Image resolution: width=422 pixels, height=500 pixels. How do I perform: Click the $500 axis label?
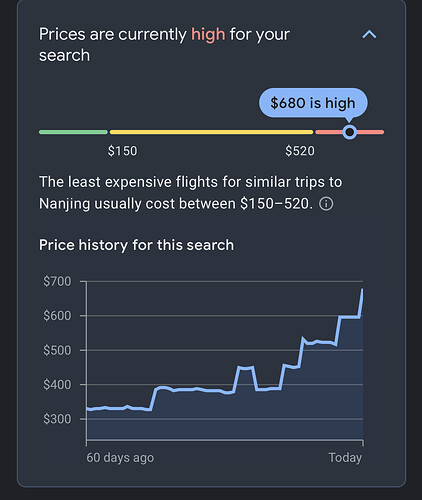pyautogui.click(x=57, y=350)
